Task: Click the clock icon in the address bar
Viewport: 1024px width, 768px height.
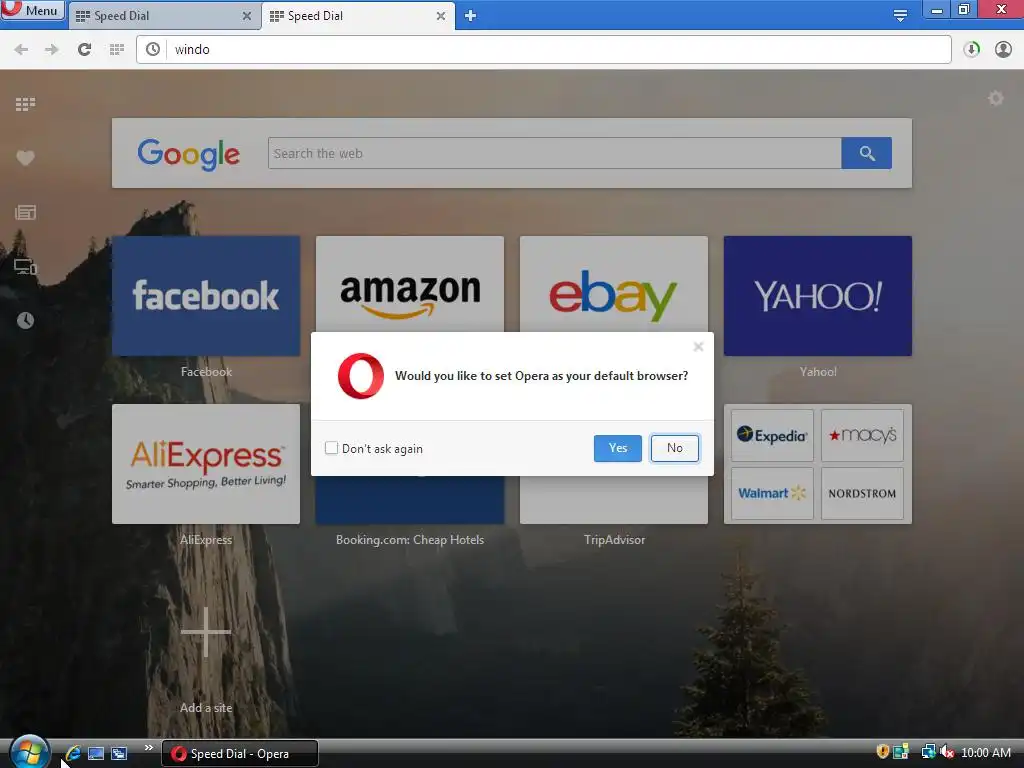Action: 153,50
